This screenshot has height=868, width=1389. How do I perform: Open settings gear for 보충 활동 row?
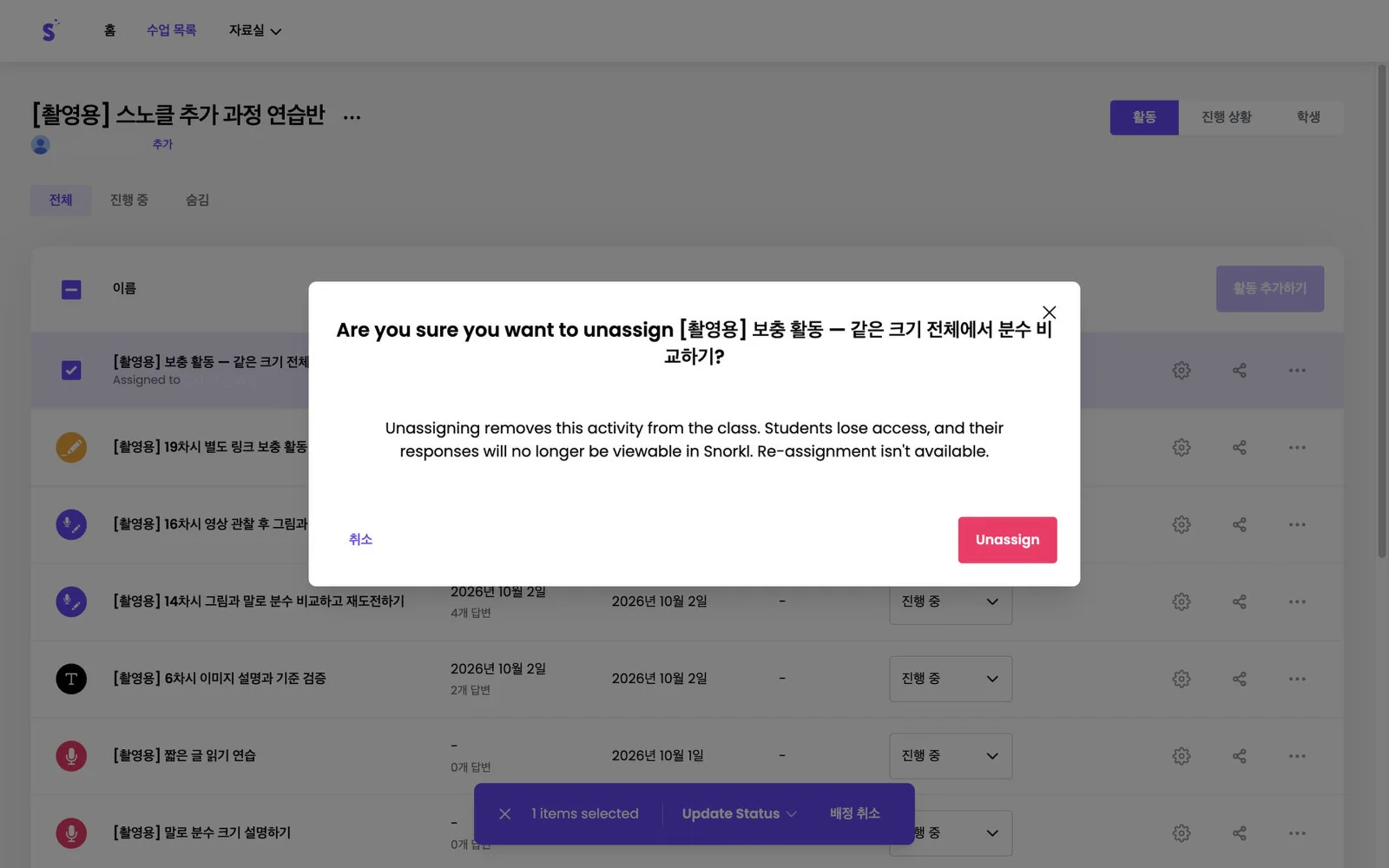1181,371
